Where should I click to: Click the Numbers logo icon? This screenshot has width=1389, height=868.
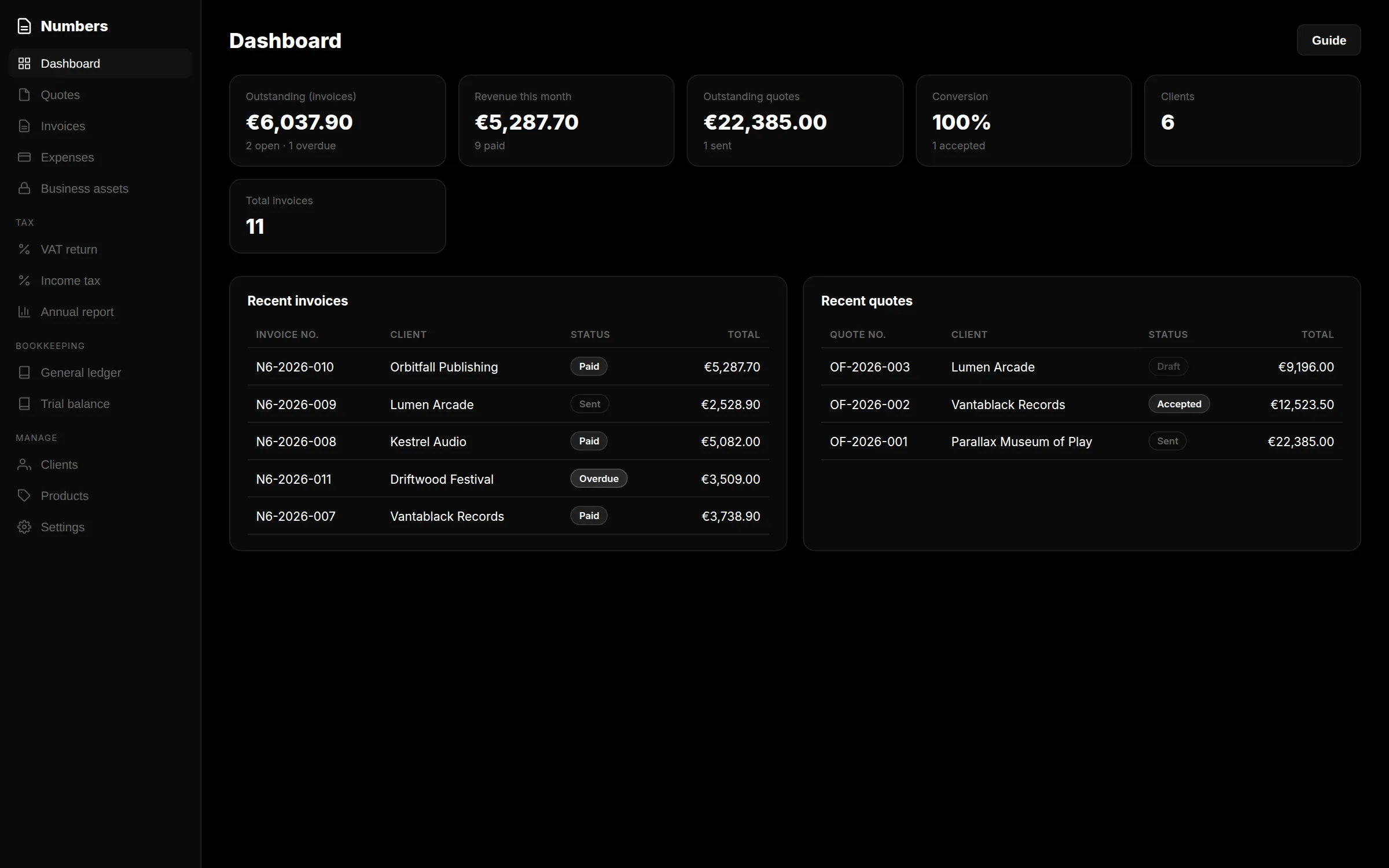(x=24, y=26)
